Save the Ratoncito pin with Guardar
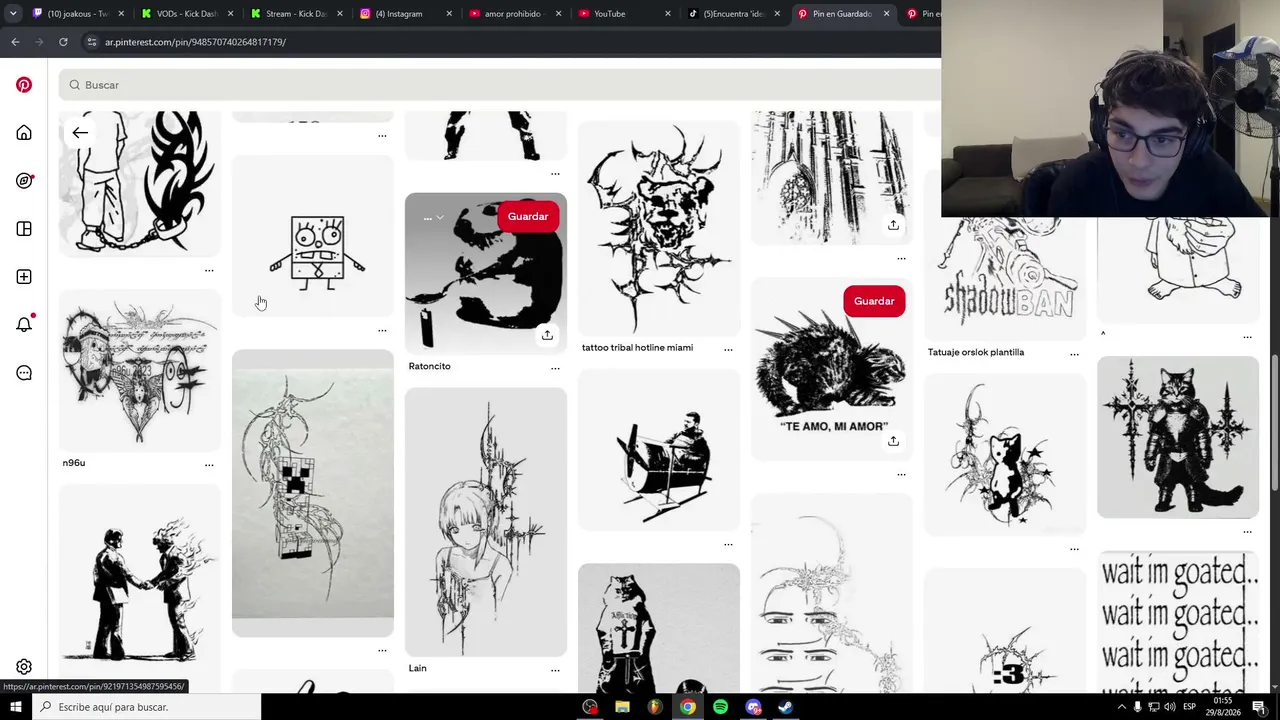Screen dimensions: 1280x720 pos(528,217)
